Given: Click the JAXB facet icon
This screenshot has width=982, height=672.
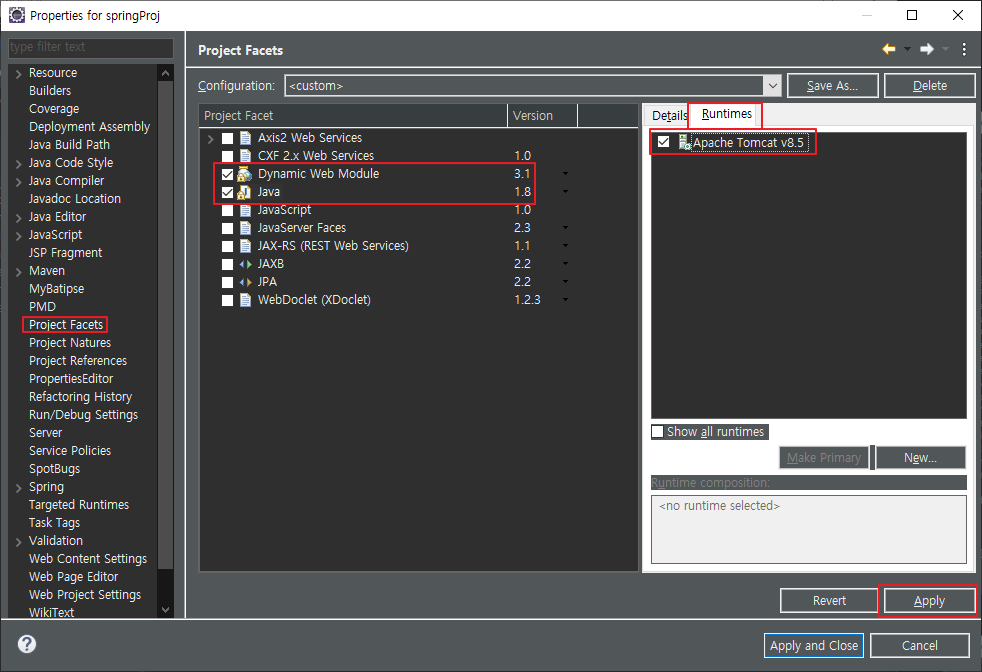Looking at the screenshot, I should 246,264.
